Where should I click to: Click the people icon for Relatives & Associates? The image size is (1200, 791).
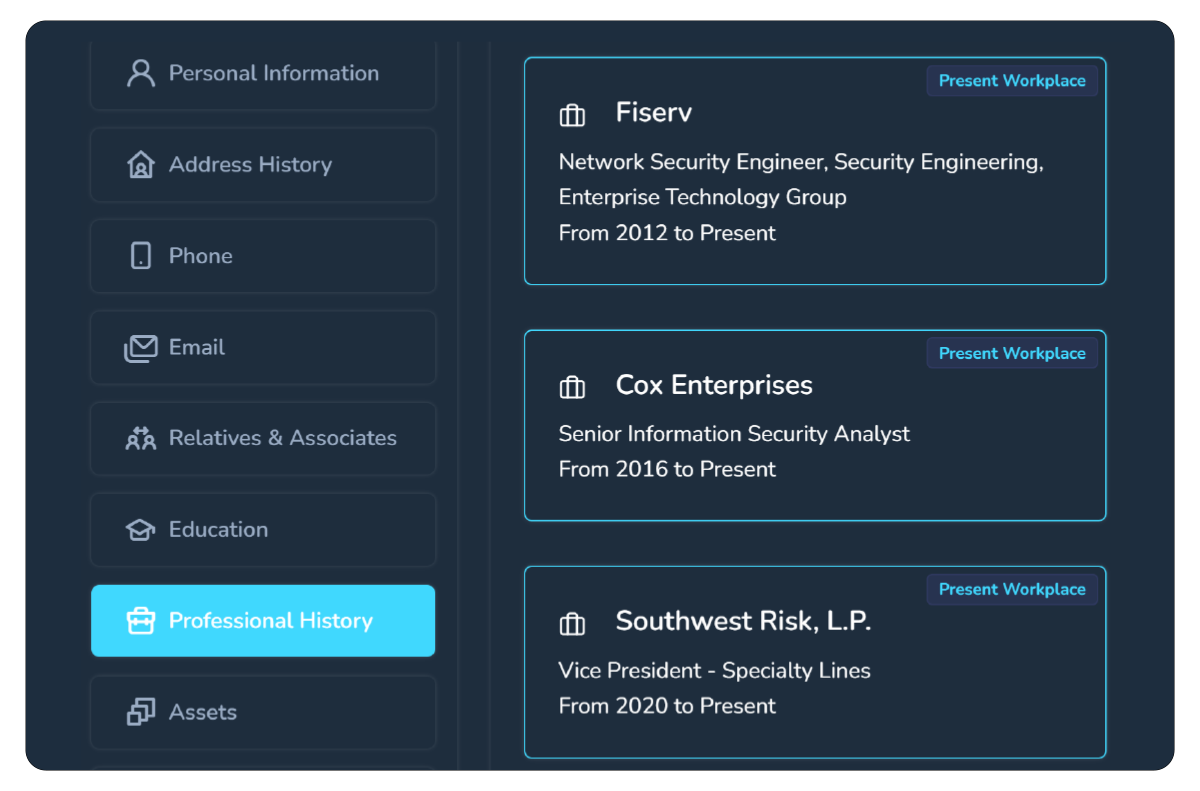(x=141, y=438)
